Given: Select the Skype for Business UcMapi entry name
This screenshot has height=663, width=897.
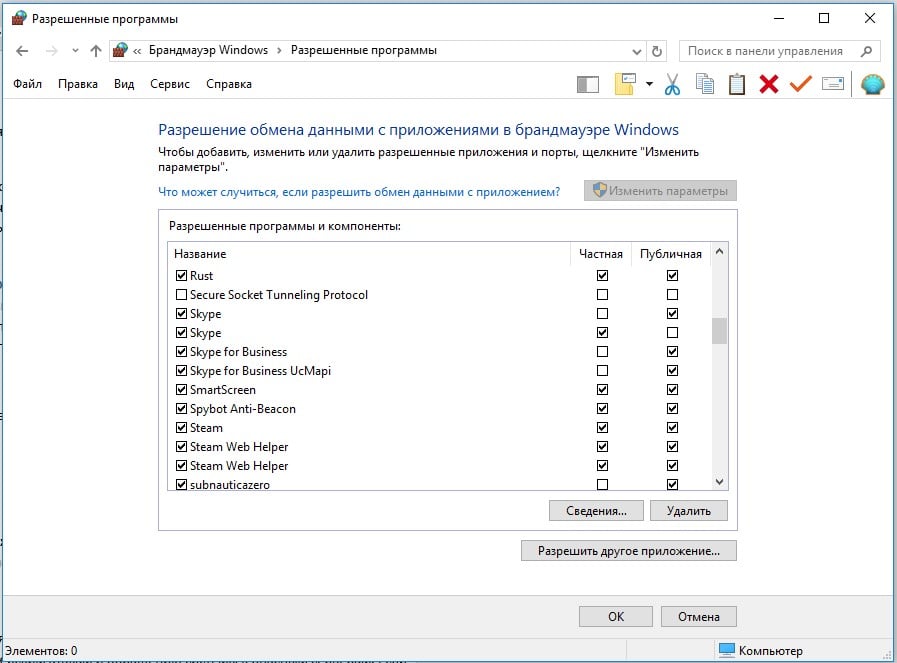Looking at the screenshot, I should [260, 371].
